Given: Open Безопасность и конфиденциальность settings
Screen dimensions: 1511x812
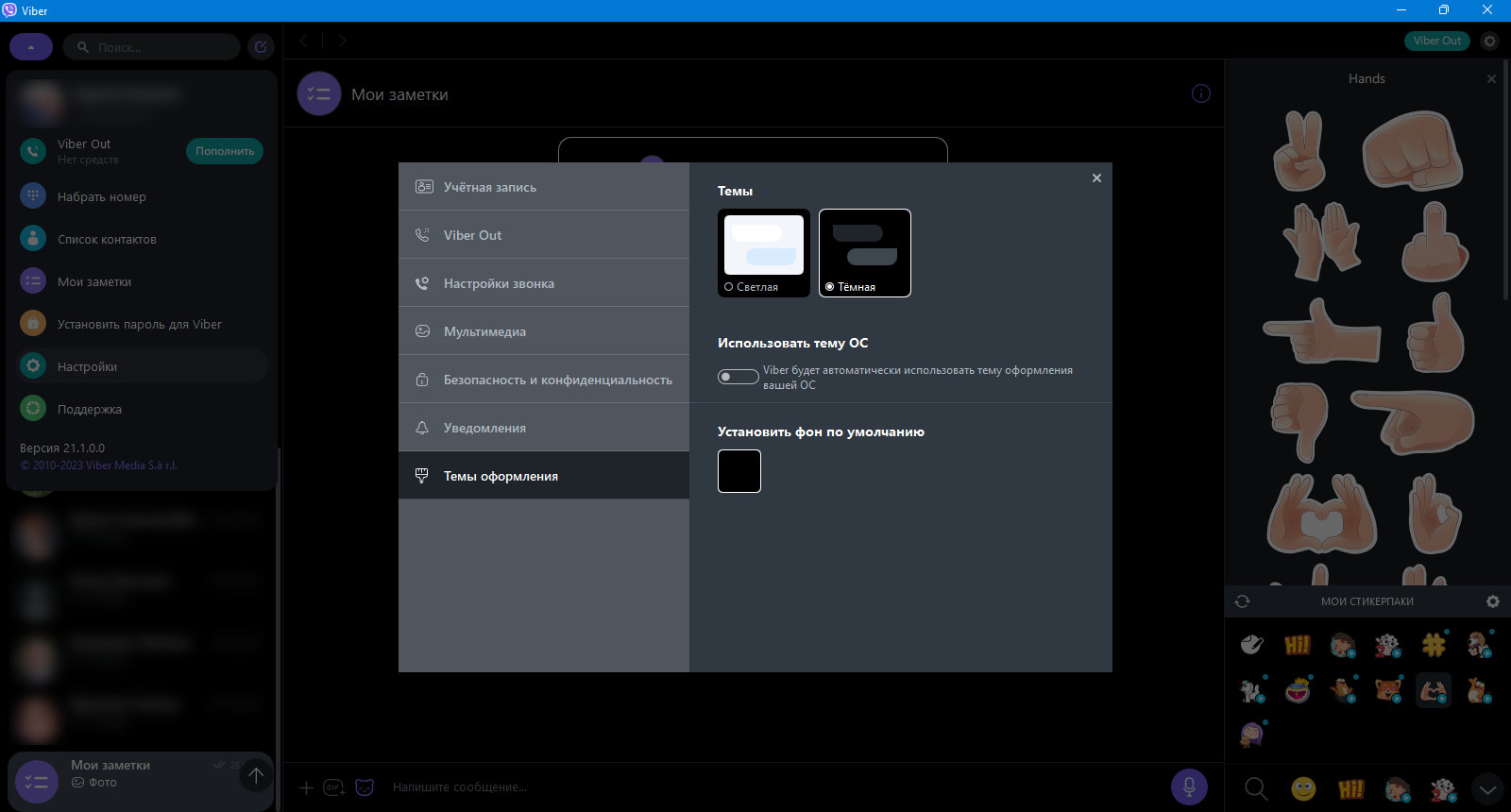Looking at the screenshot, I should pos(544,380).
